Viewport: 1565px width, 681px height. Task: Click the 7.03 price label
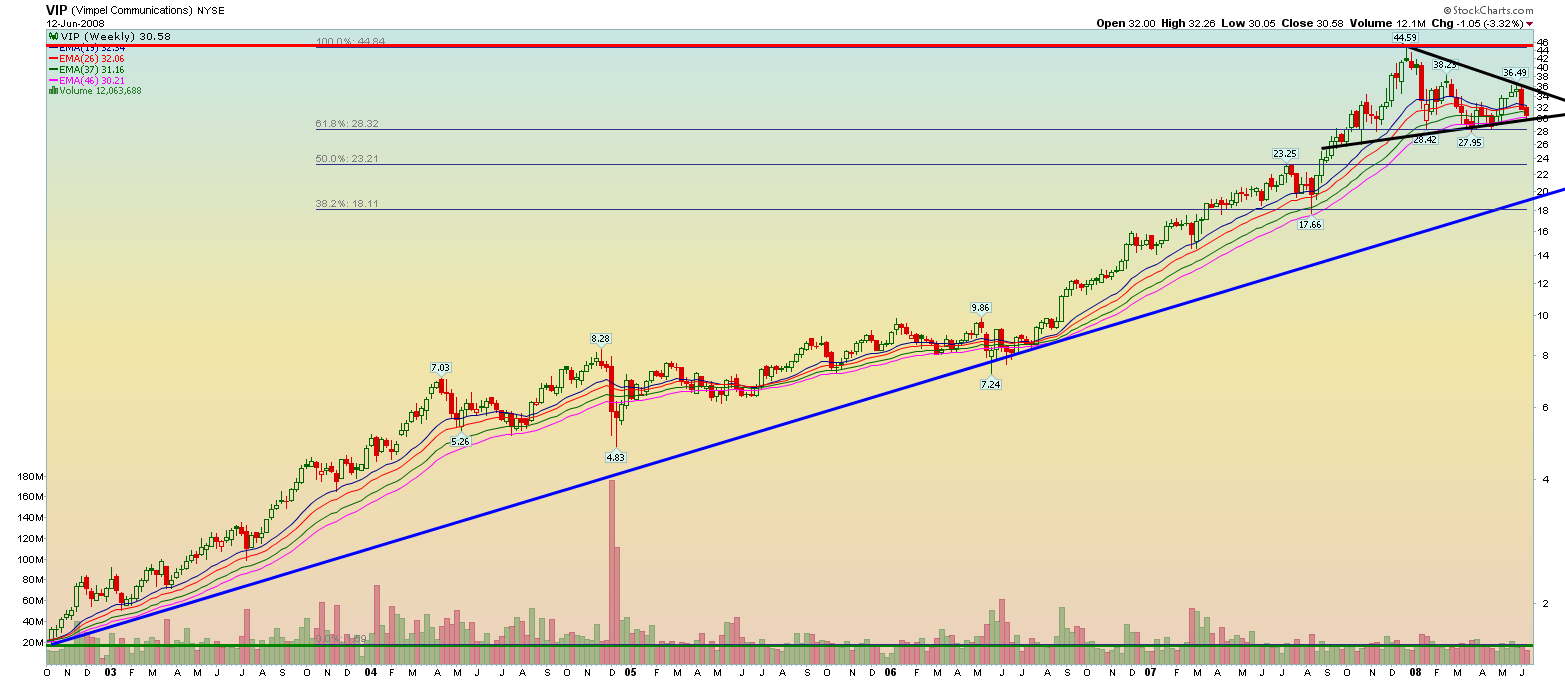(x=441, y=368)
